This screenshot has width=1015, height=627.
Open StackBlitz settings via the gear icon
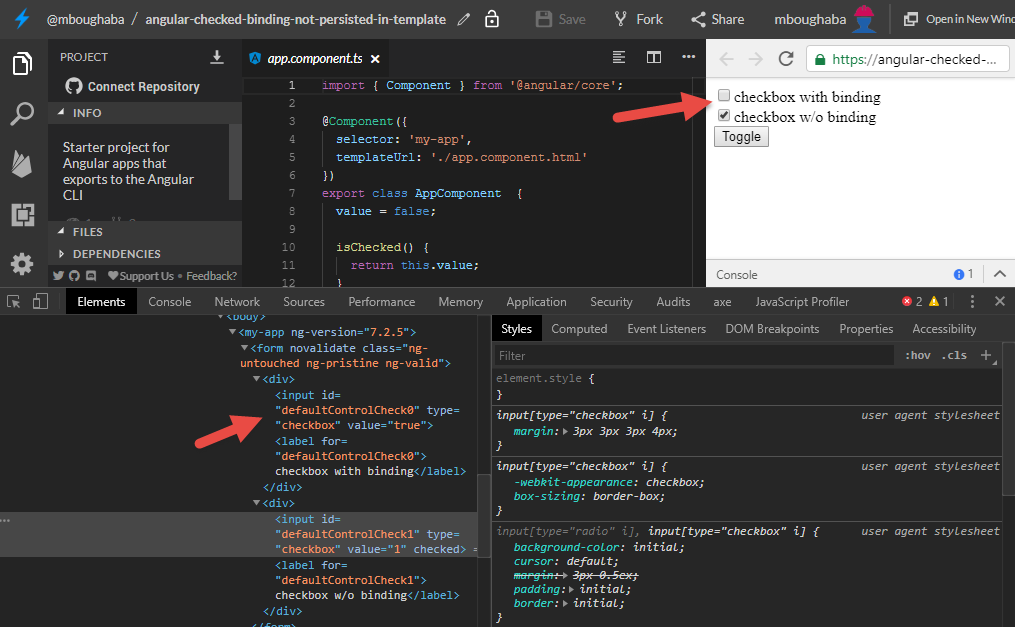(x=22, y=264)
